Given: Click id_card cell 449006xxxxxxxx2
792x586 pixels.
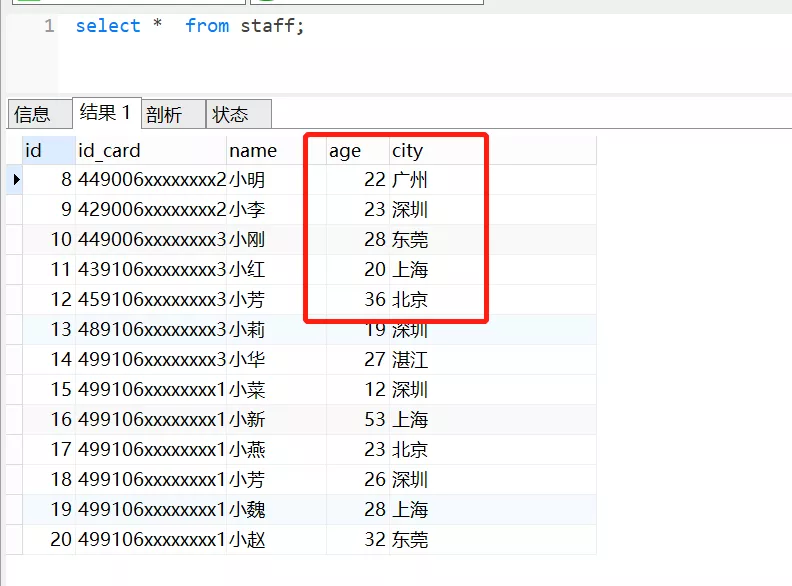Looking at the screenshot, I should (151, 180).
